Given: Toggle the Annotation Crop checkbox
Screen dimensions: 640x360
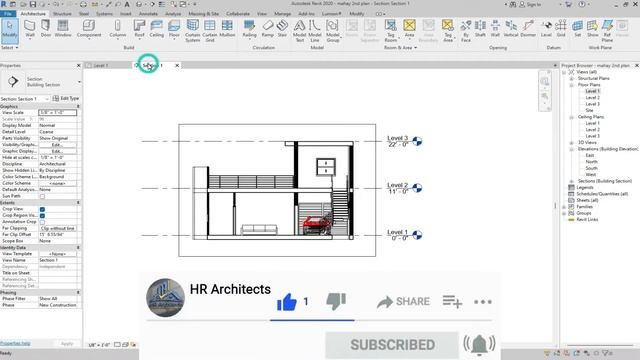Looking at the screenshot, I should 42,222.
